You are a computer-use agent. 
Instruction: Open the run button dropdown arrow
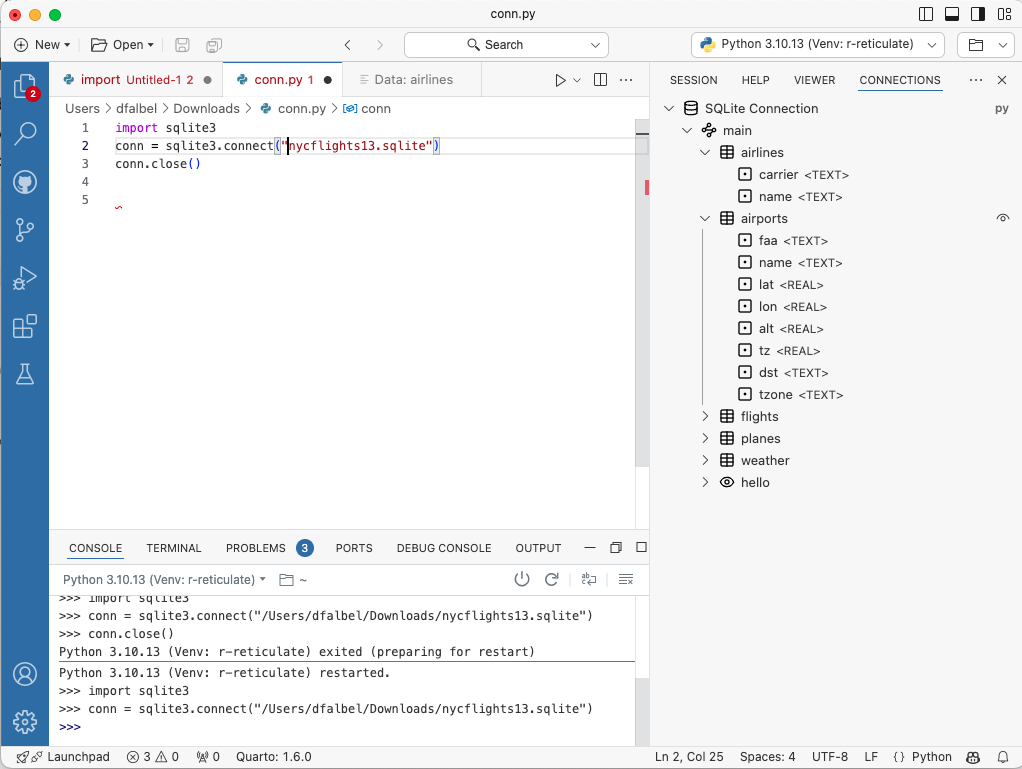coord(577,80)
